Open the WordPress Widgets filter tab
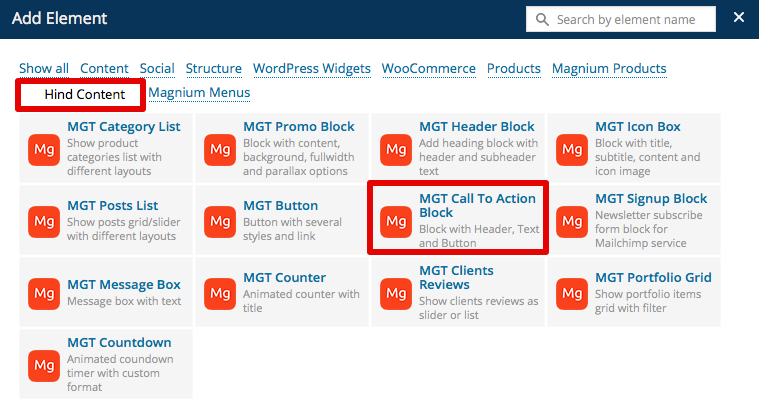Image resolution: width=759 pixels, height=418 pixels. [x=311, y=68]
